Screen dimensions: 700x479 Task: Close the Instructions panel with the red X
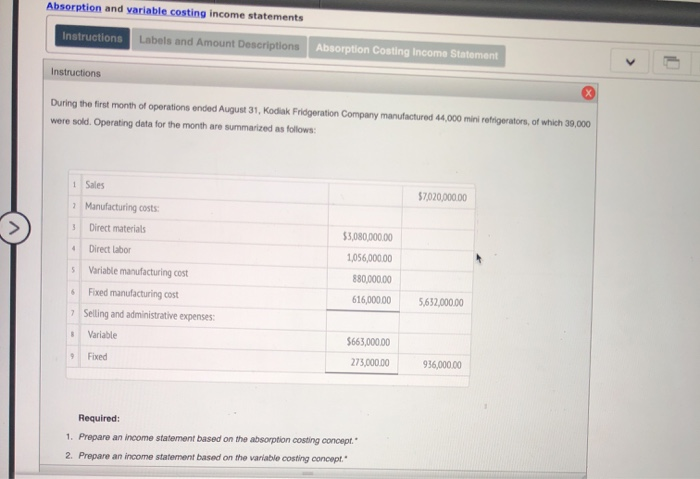pyautogui.click(x=588, y=93)
